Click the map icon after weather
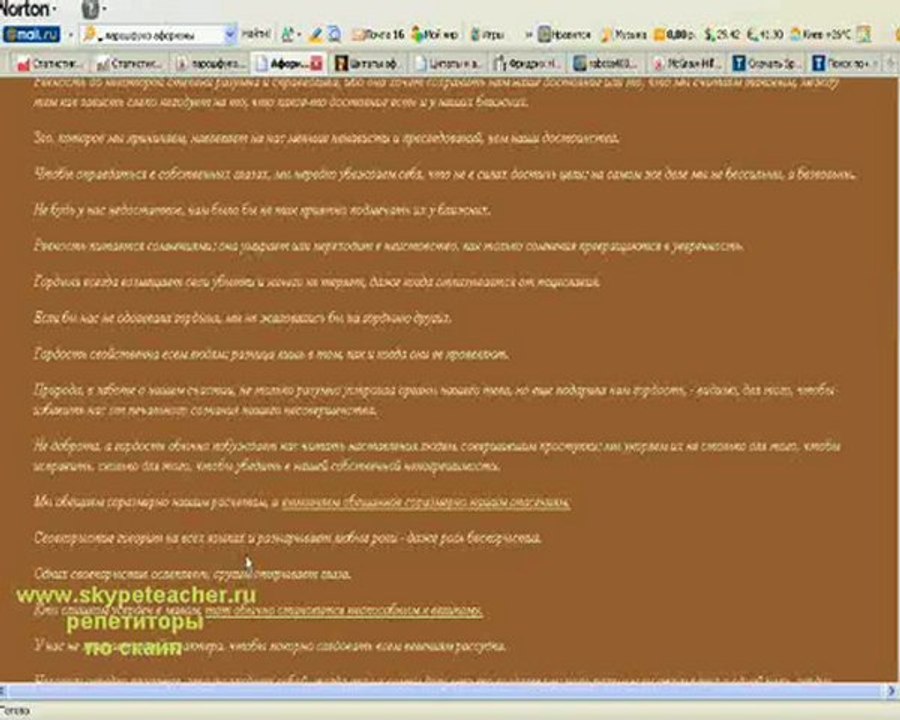This screenshot has height=720, width=900. pos(863,35)
